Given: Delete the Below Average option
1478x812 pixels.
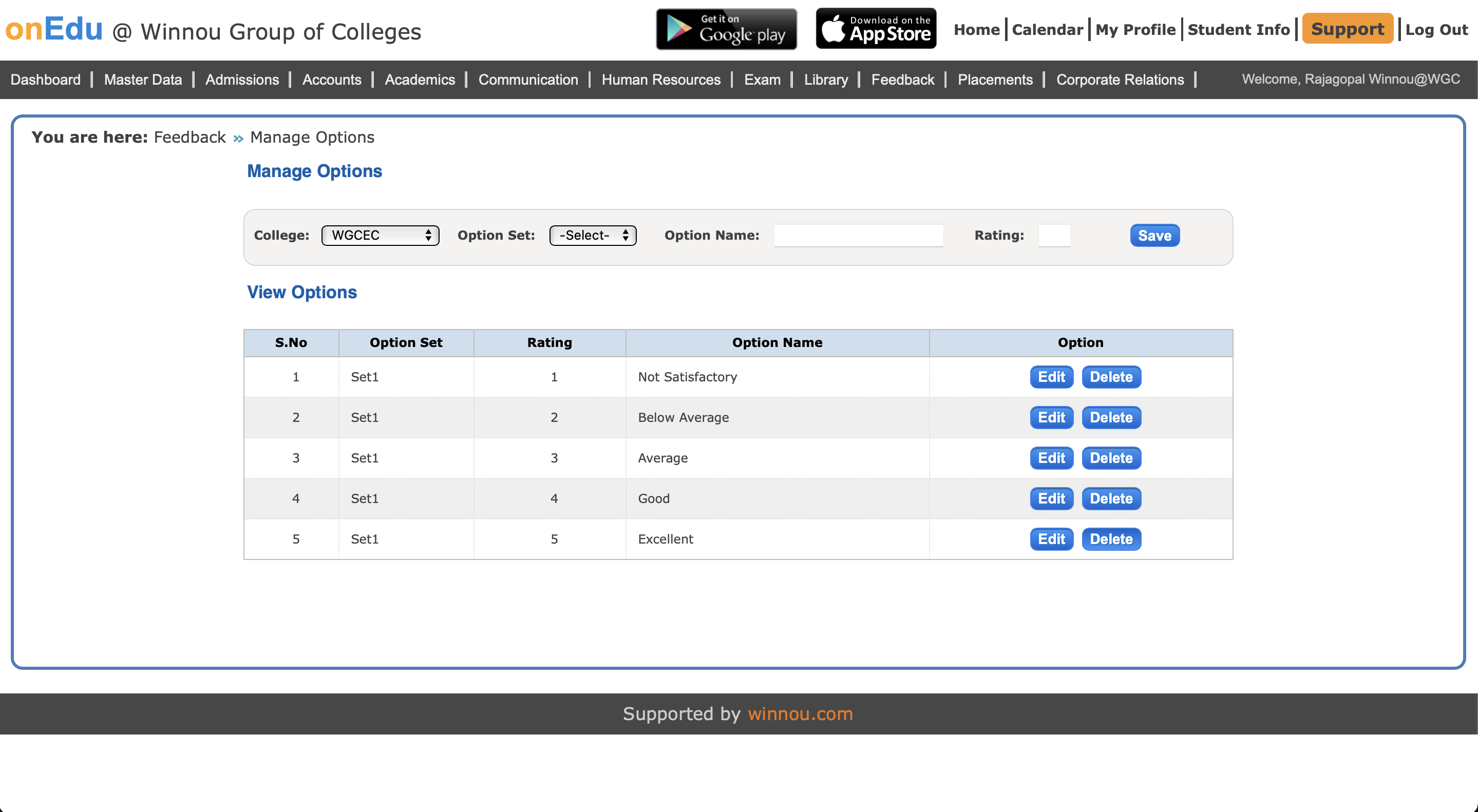Looking at the screenshot, I should tap(1111, 417).
